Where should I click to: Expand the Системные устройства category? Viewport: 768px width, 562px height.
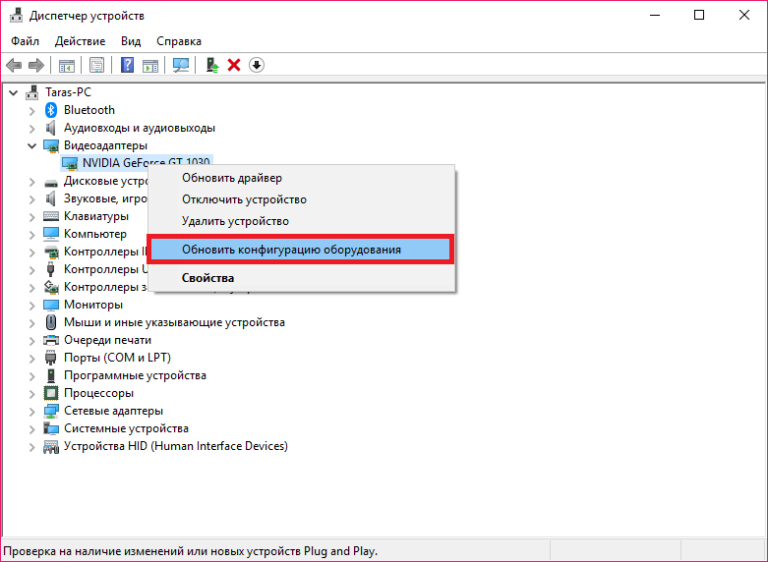[32, 429]
